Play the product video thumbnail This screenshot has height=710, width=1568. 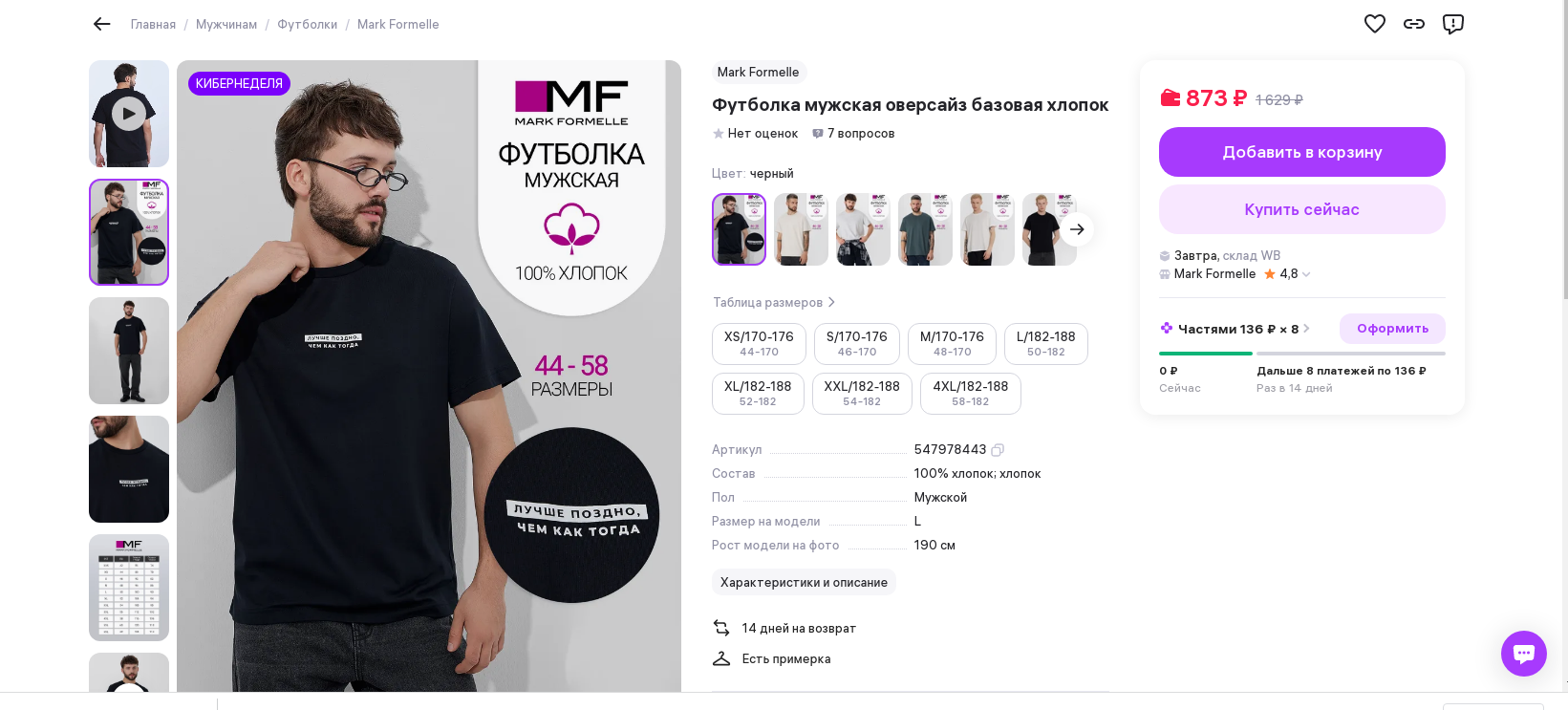(129, 114)
